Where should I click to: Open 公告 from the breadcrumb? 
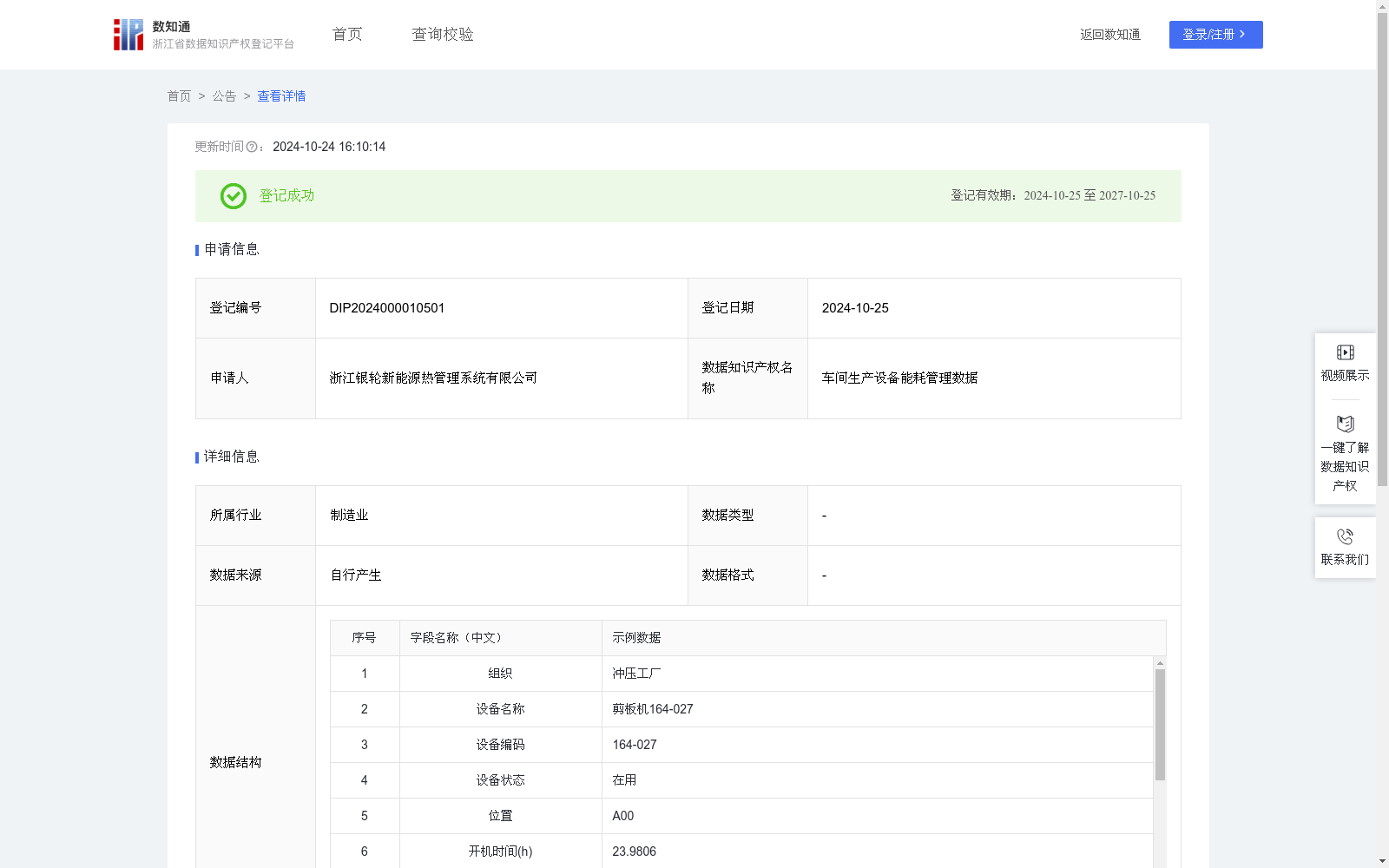pos(223,96)
